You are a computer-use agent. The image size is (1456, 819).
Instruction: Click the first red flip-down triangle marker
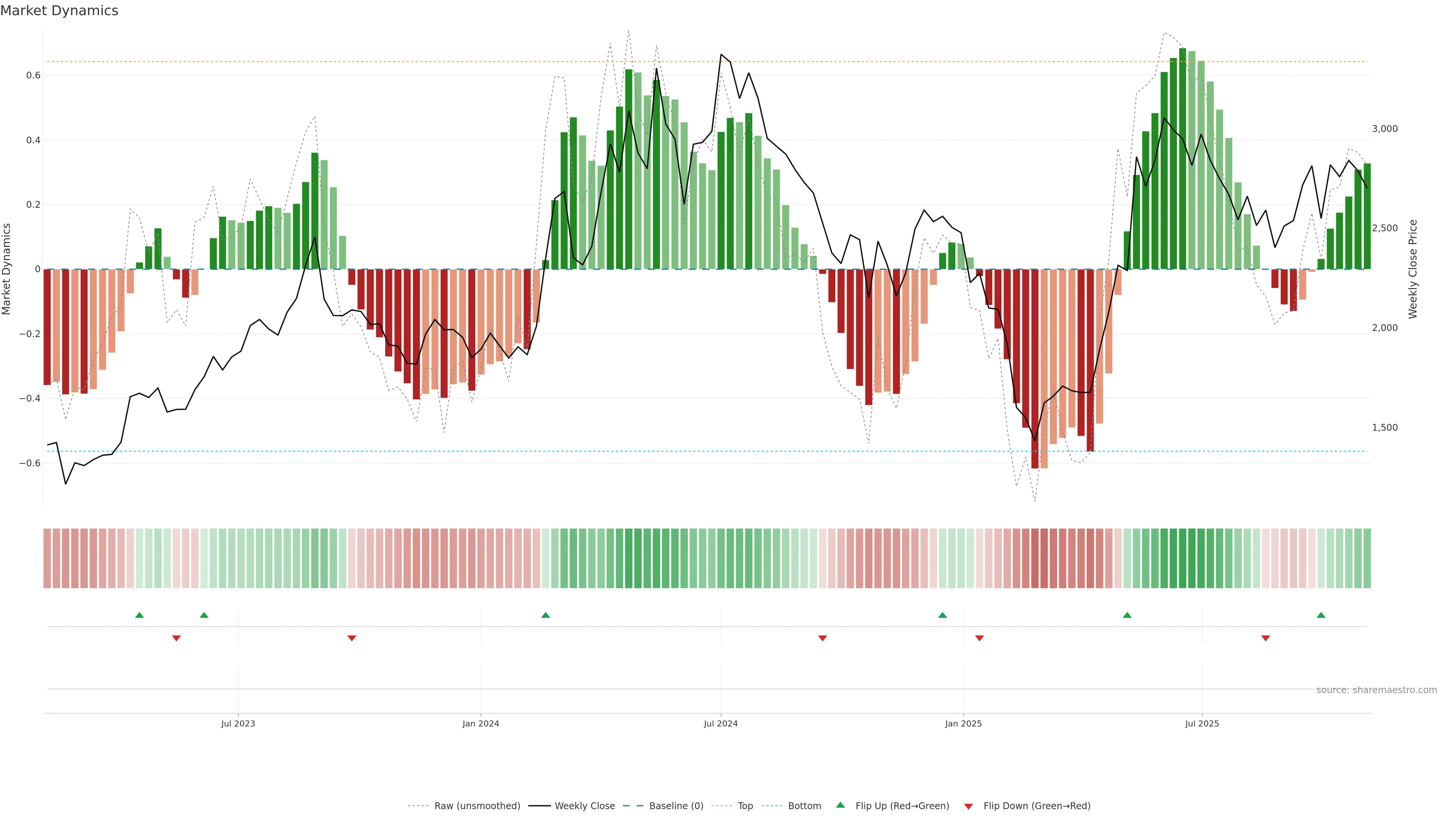[x=176, y=638]
